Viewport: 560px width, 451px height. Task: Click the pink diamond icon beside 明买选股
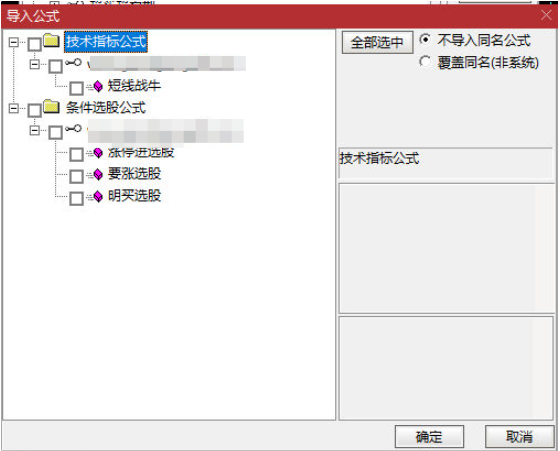(x=98, y=196)
